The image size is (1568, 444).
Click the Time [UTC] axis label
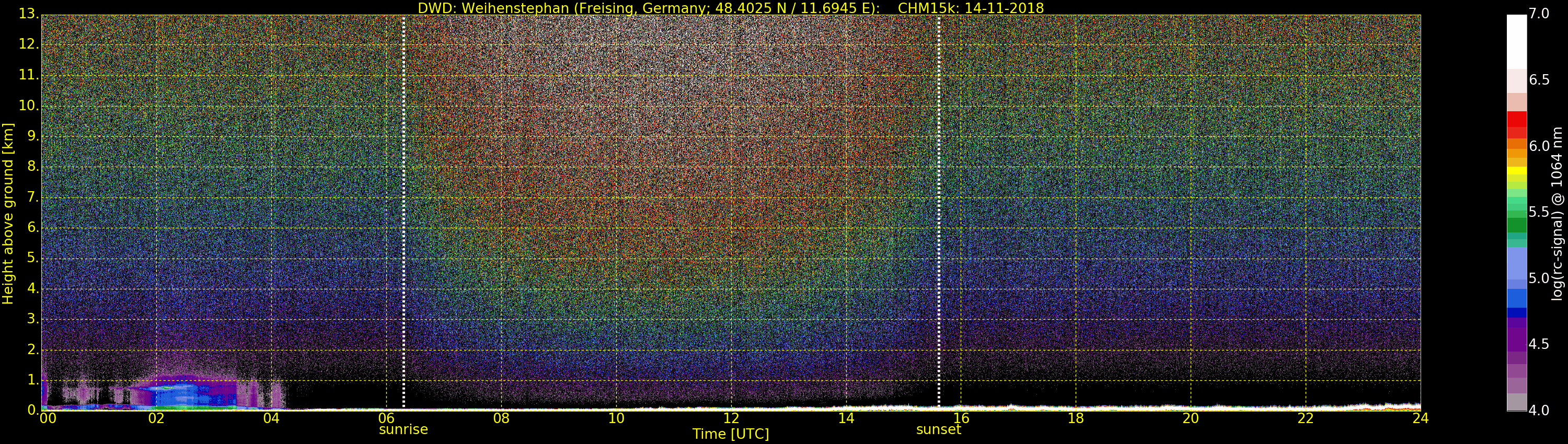pos(731,434)
